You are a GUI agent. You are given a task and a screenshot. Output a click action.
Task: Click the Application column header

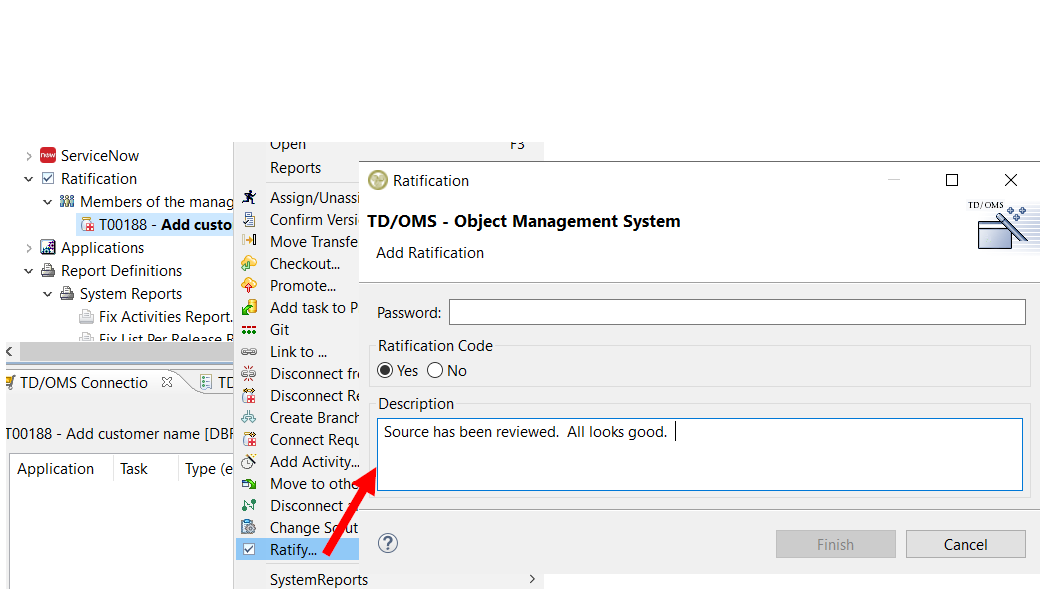(x=56, y=469)
